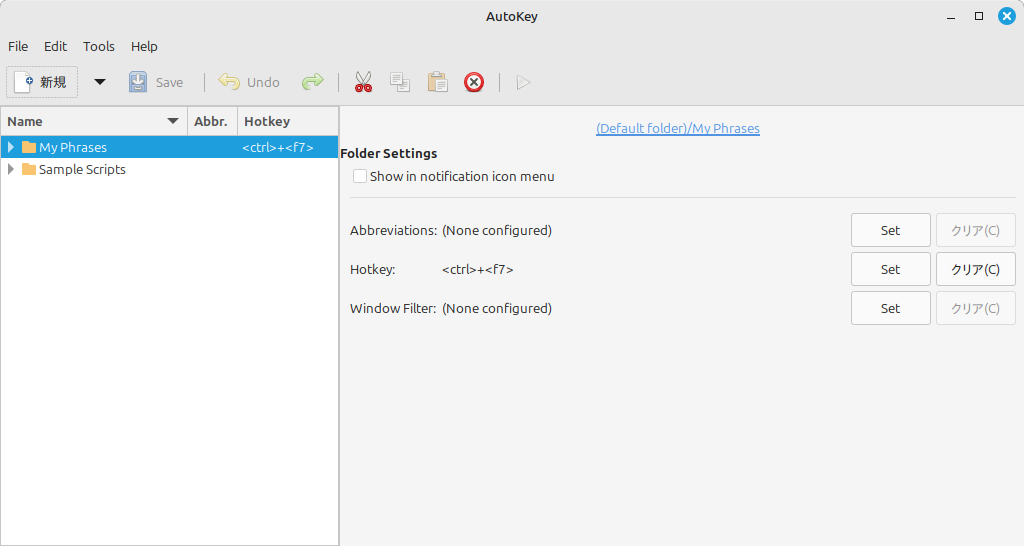Open the Edit menu
The height and width of the screenshot is (546, 1024).
[x=56, y=46]
